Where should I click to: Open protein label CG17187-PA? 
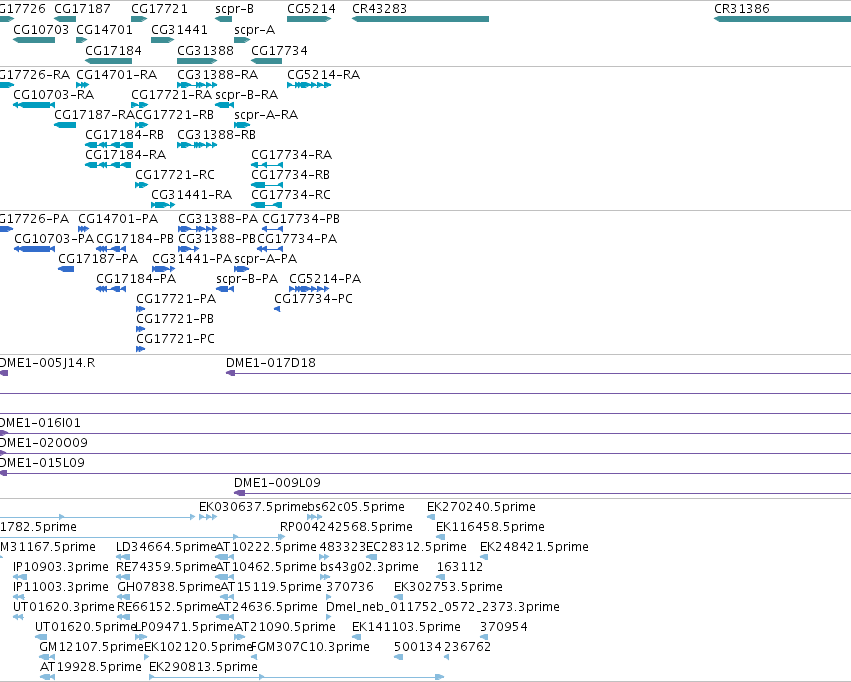[98, 259]
